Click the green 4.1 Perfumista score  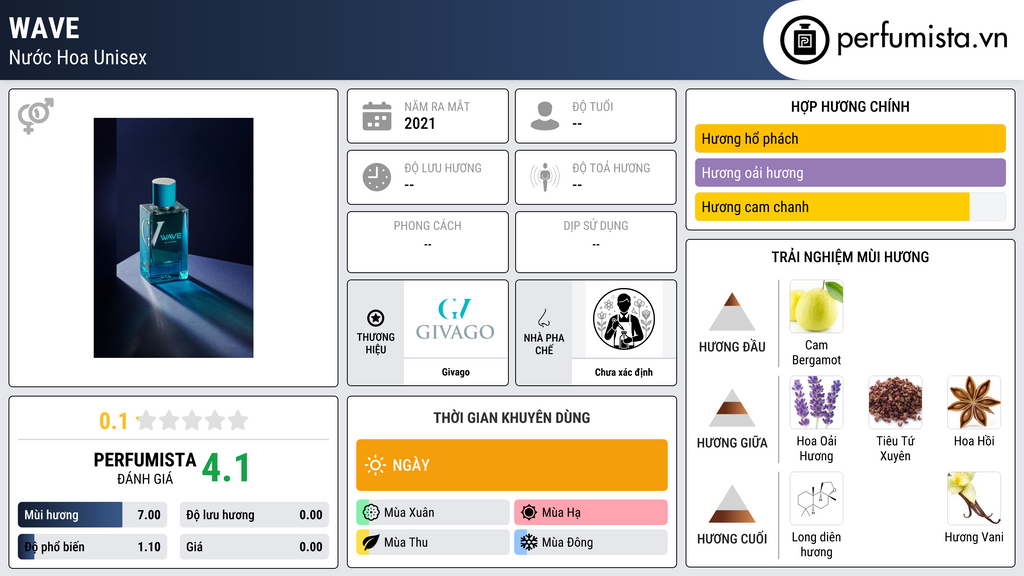tap(226, 468)
